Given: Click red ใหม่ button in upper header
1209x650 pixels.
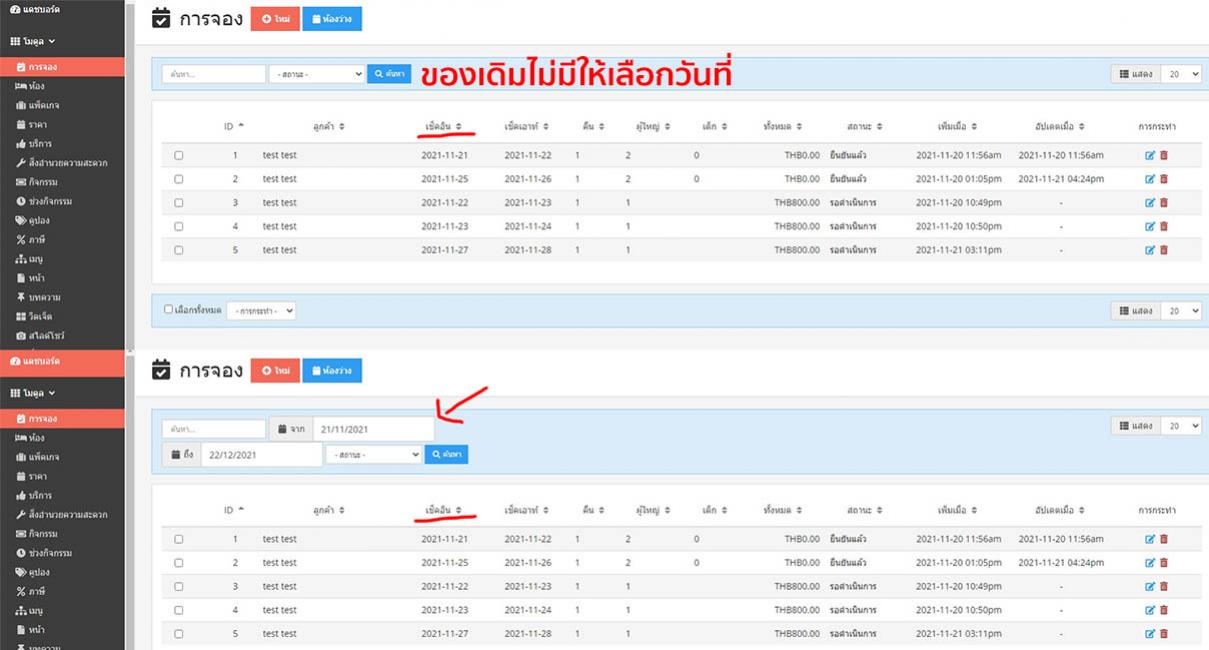Looking at the screenshot, I should coord(275,19).
